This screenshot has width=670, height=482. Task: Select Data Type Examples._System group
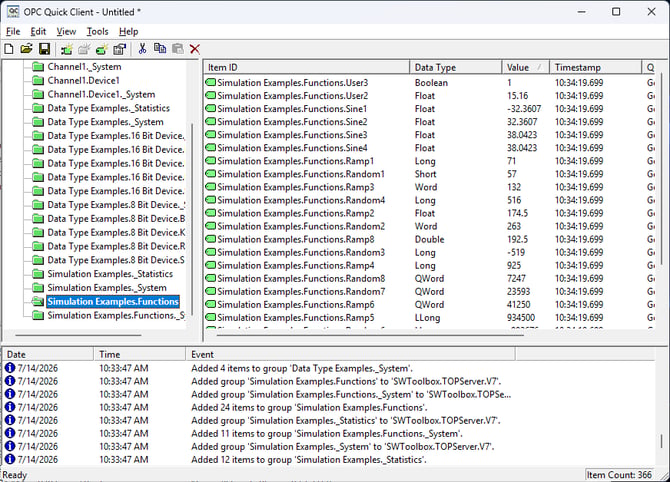point(105,122)
